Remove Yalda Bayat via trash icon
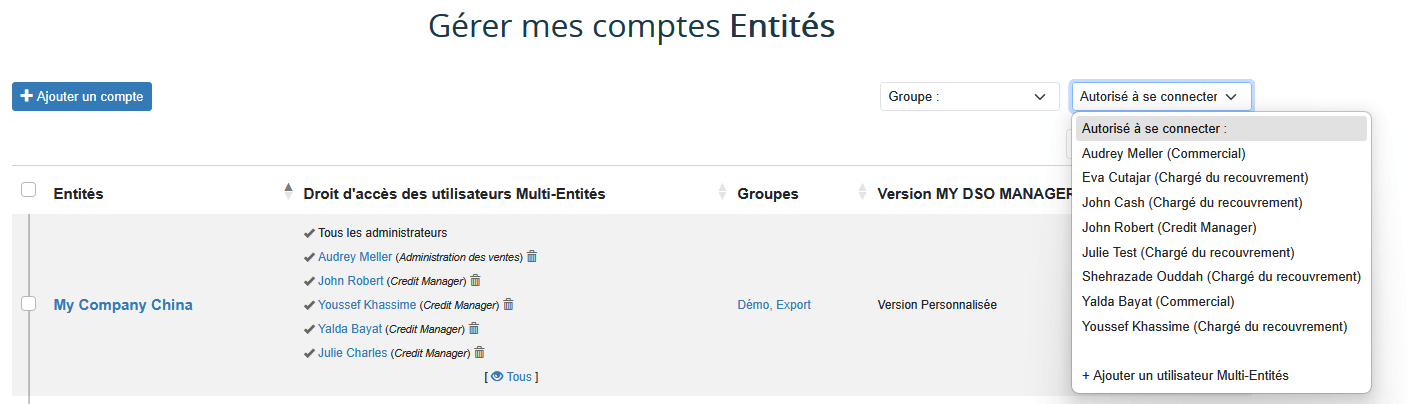 474,329
